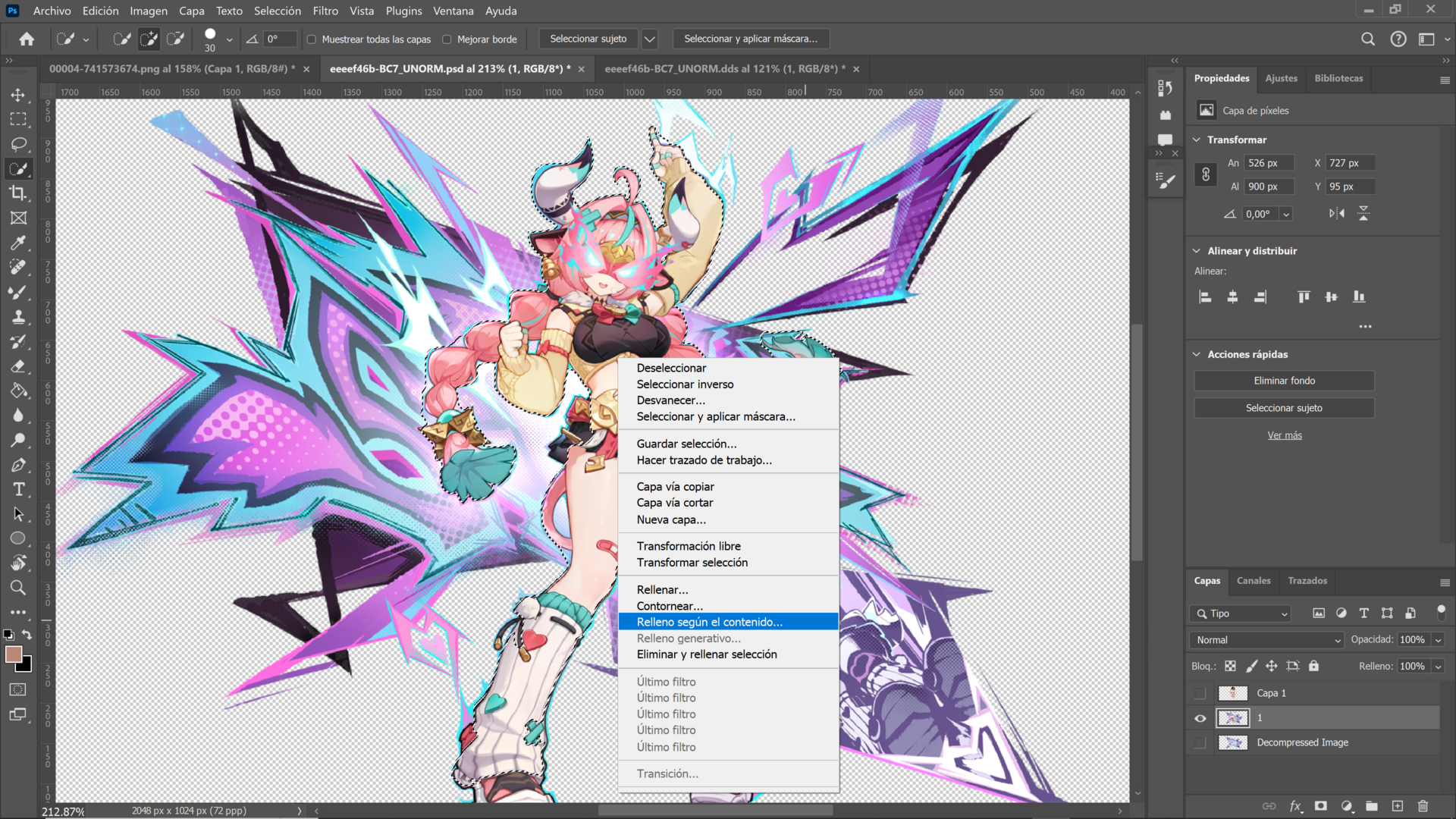Viewport: 1456px width, 819px height.
Task: Open the Opacidad percentage dropdown
Action: (x=1438, y=640)
